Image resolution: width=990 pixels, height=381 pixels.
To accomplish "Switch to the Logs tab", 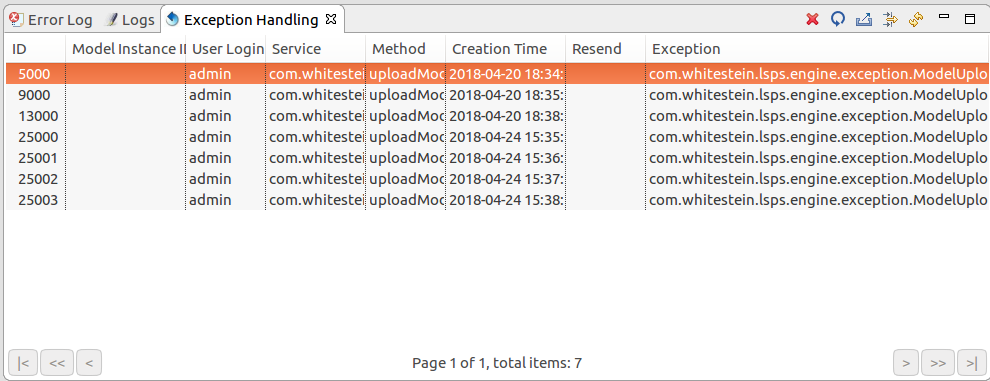I will point(129,20).
